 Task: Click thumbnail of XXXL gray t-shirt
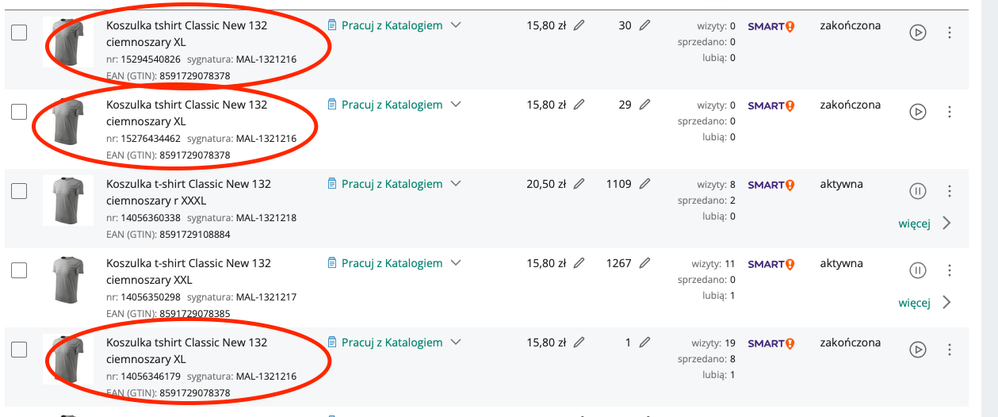click(68, 200)
